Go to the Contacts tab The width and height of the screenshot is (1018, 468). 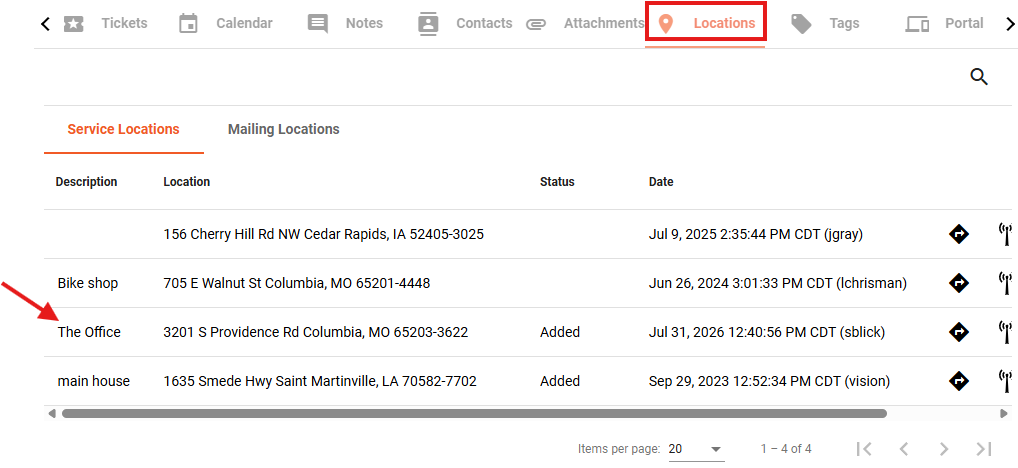(x=465, y=23)
